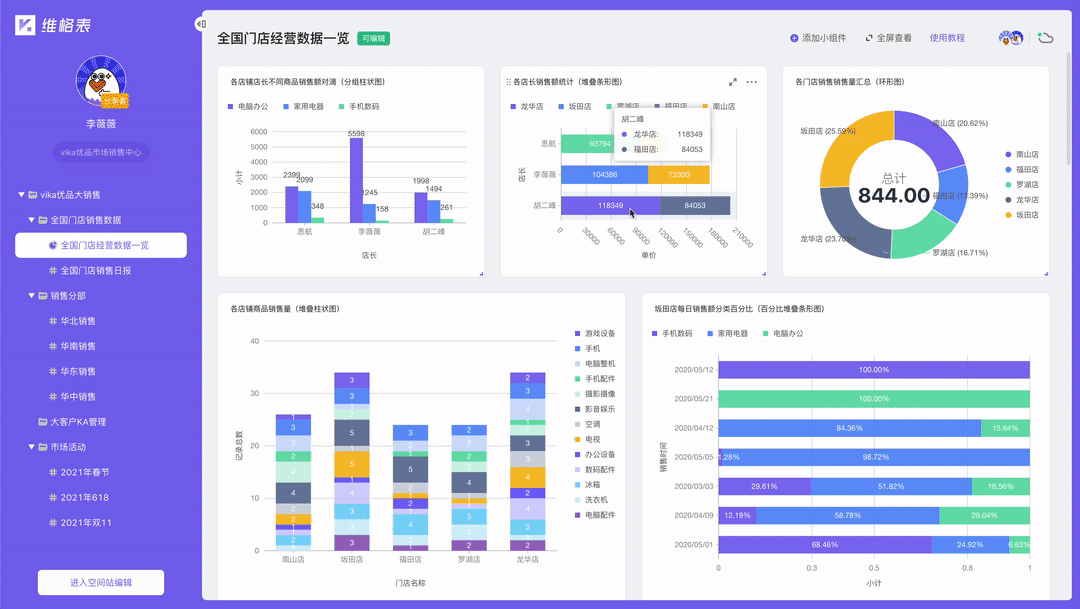Toggle 游戏设备 legend in stacked column chart
This screenshot has height=609, width=1080.
tap(595, 333)
